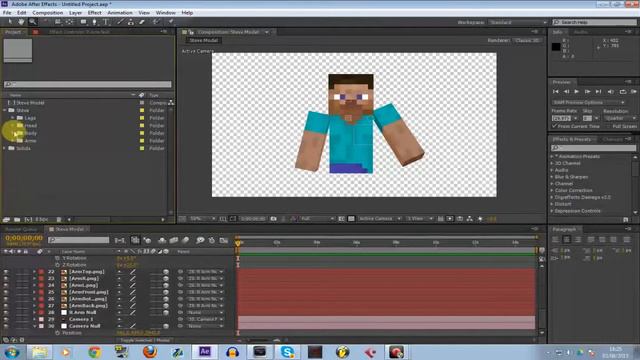Open the composition flowchart icon
Screen dimensions: 640x360
[470, 219]
